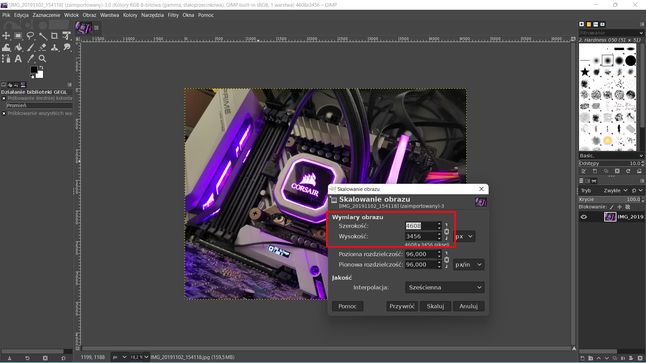This screenshot has height=363, width=646.
Task: Select the Text tool
Action: [x=18, y=59]
